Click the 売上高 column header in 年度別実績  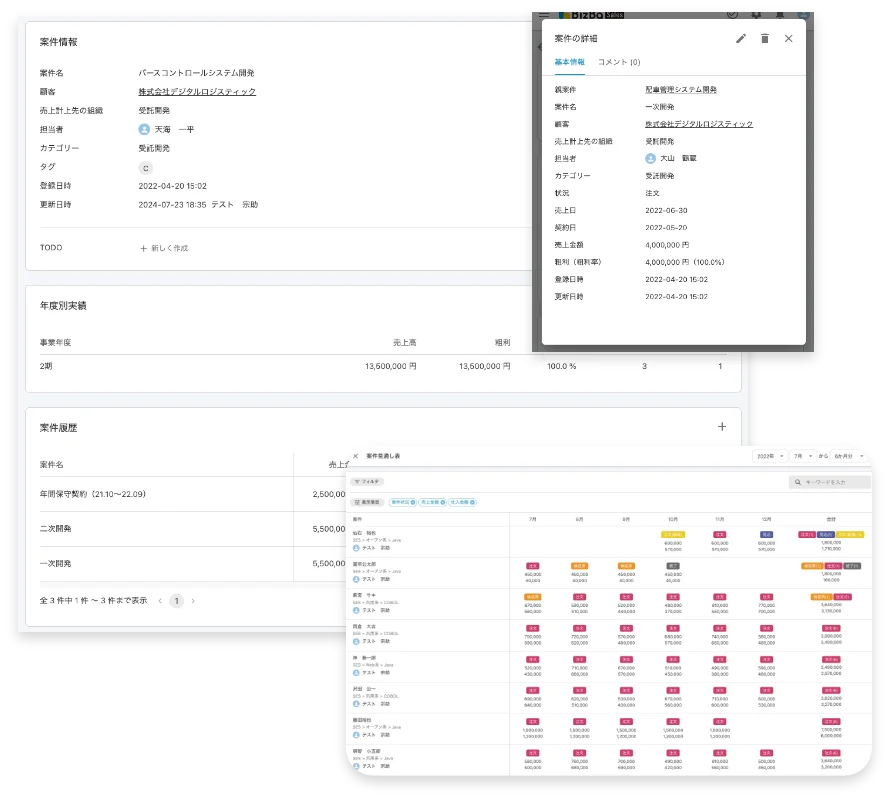(x=405, y=342)
